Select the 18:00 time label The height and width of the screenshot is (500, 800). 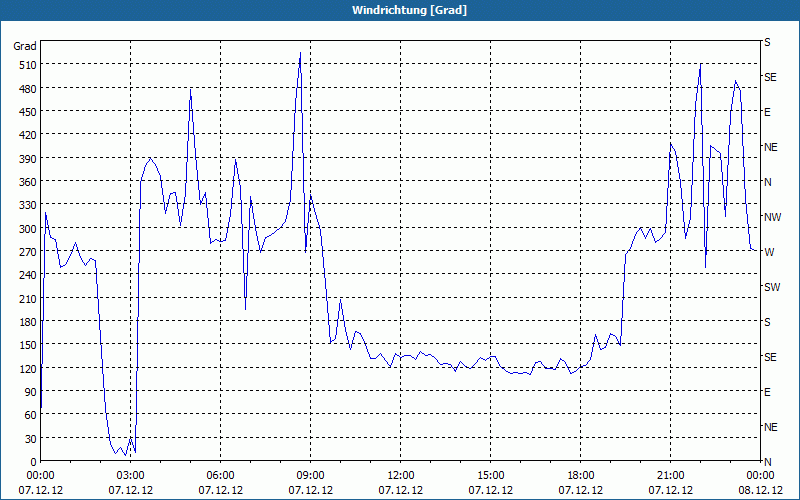581,476
